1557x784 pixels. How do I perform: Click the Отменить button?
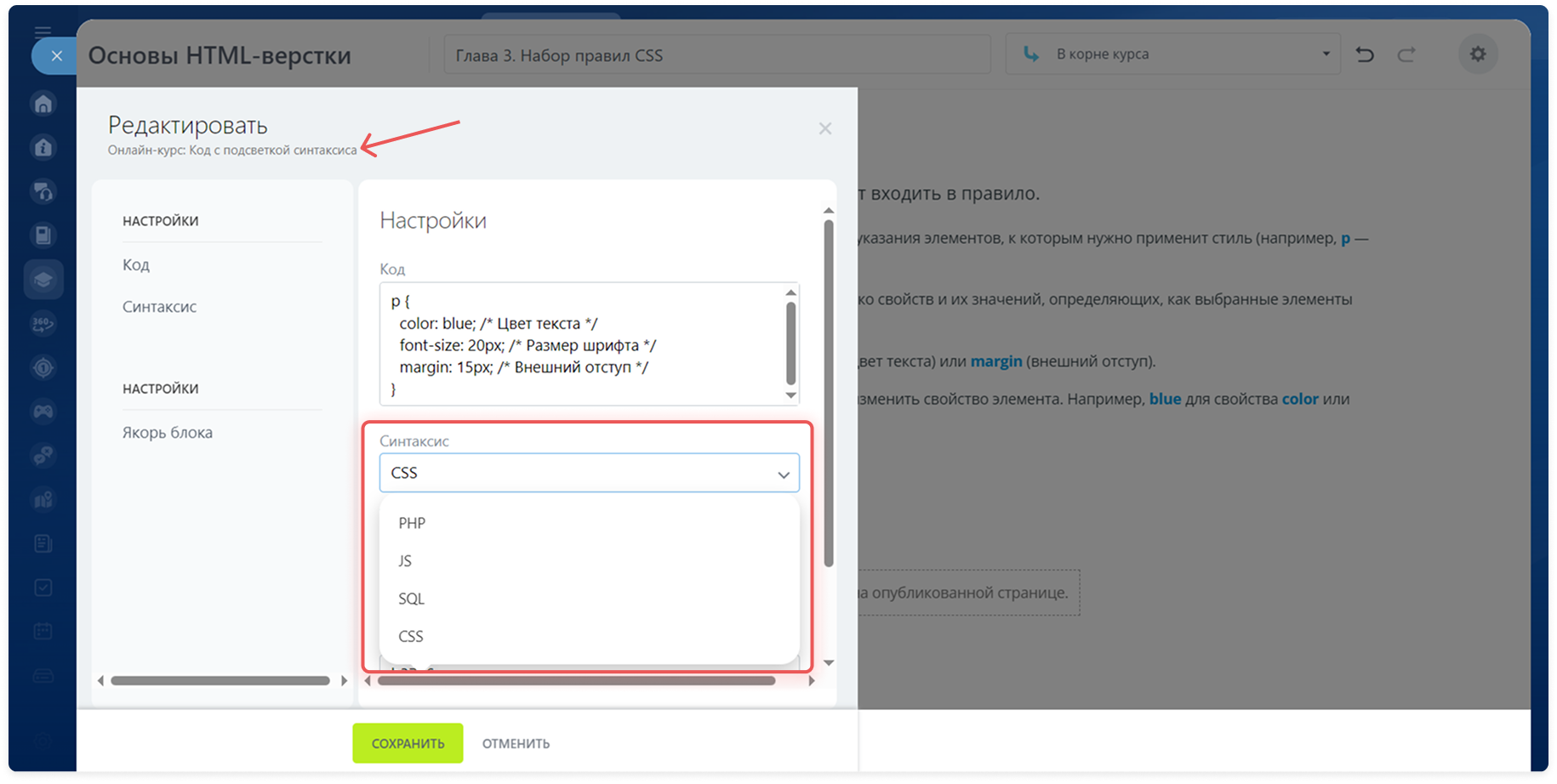click(516, 743)
